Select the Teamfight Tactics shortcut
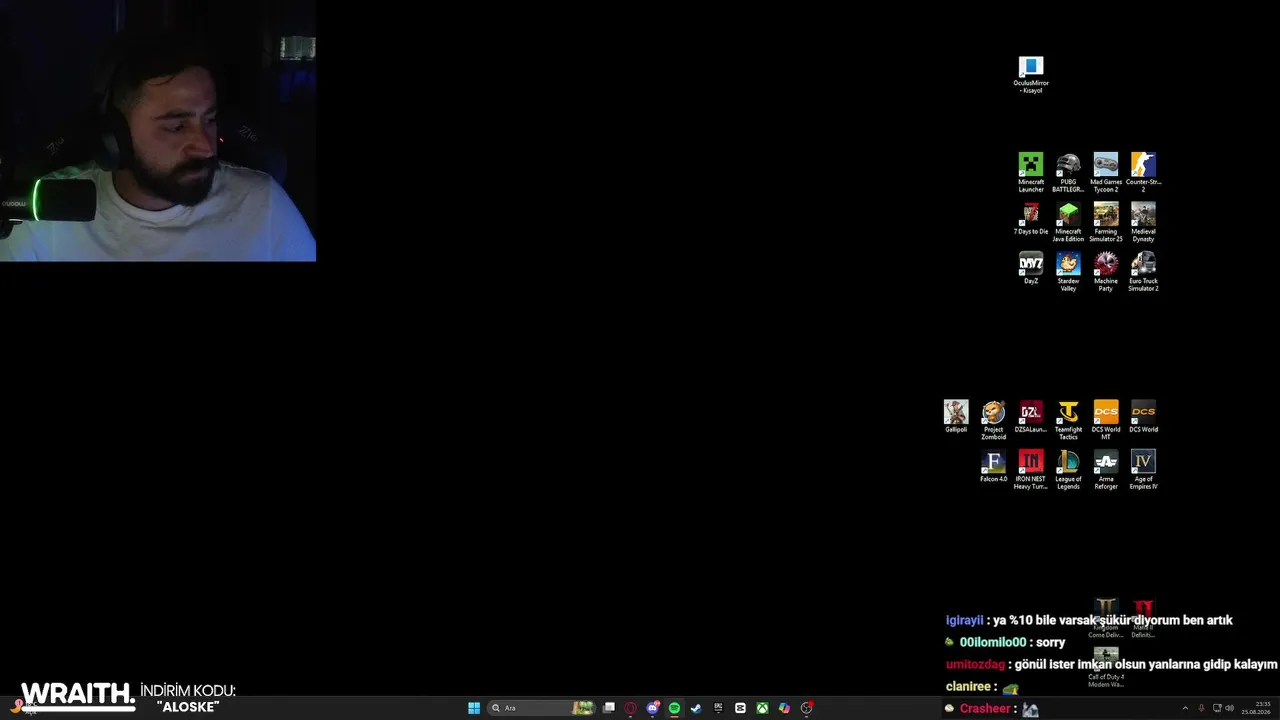1280x720 pixels. click(x=1068, y=420)
